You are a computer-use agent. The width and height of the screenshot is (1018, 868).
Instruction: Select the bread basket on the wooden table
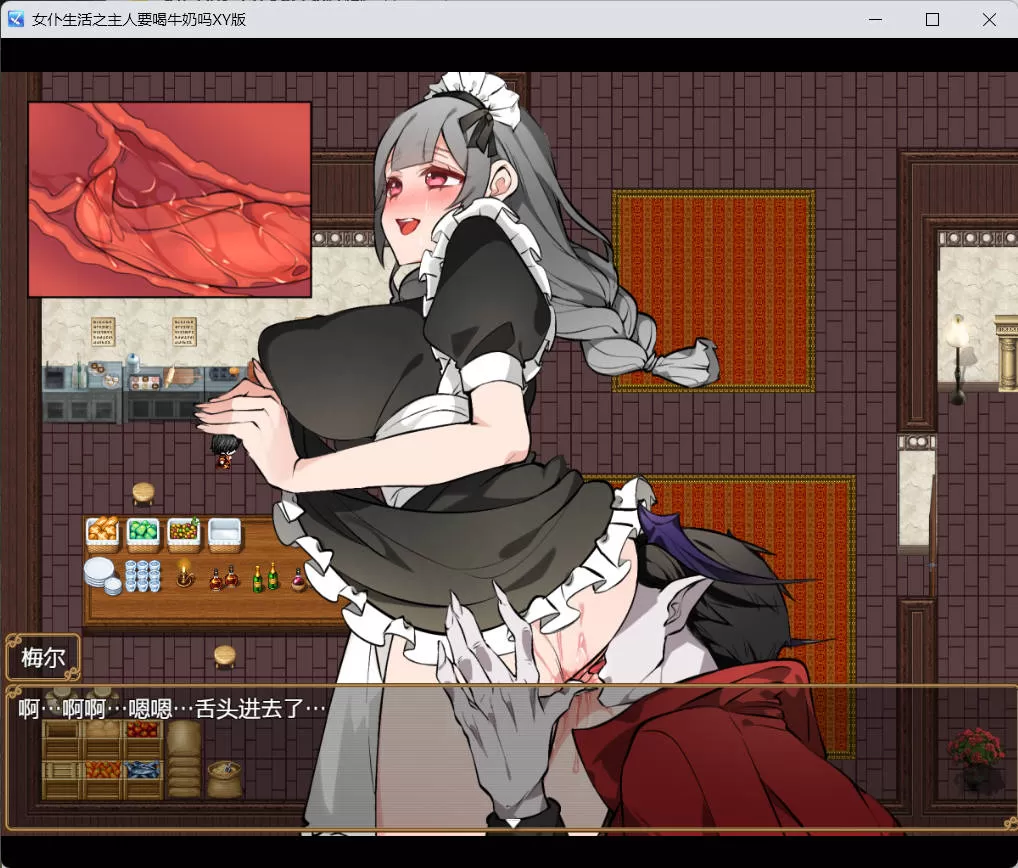click(102, 531)
